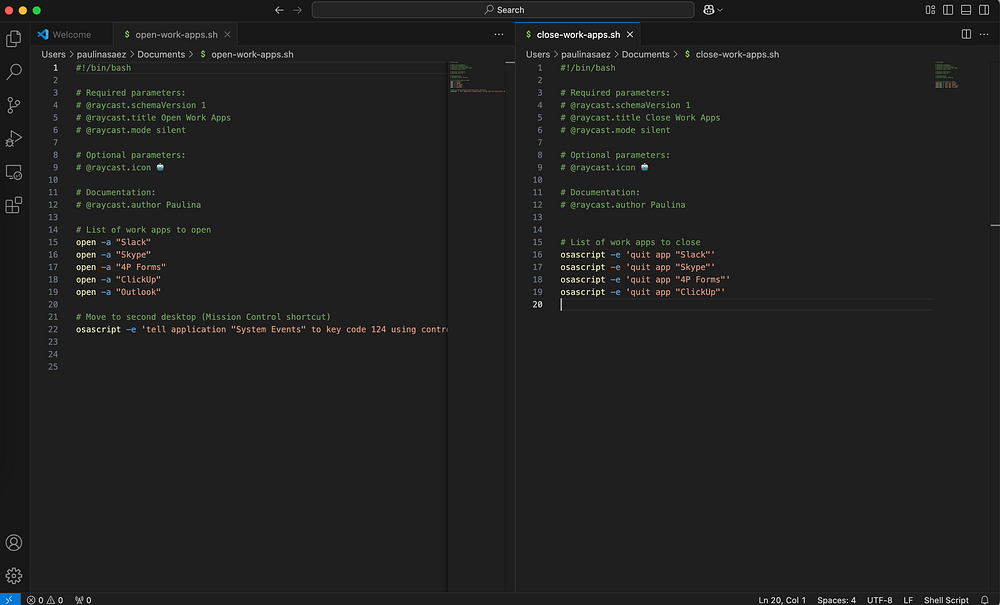Switch to the Welcome tab
The height and width of the screenshot is (605, 1000).
click(70, 34)
